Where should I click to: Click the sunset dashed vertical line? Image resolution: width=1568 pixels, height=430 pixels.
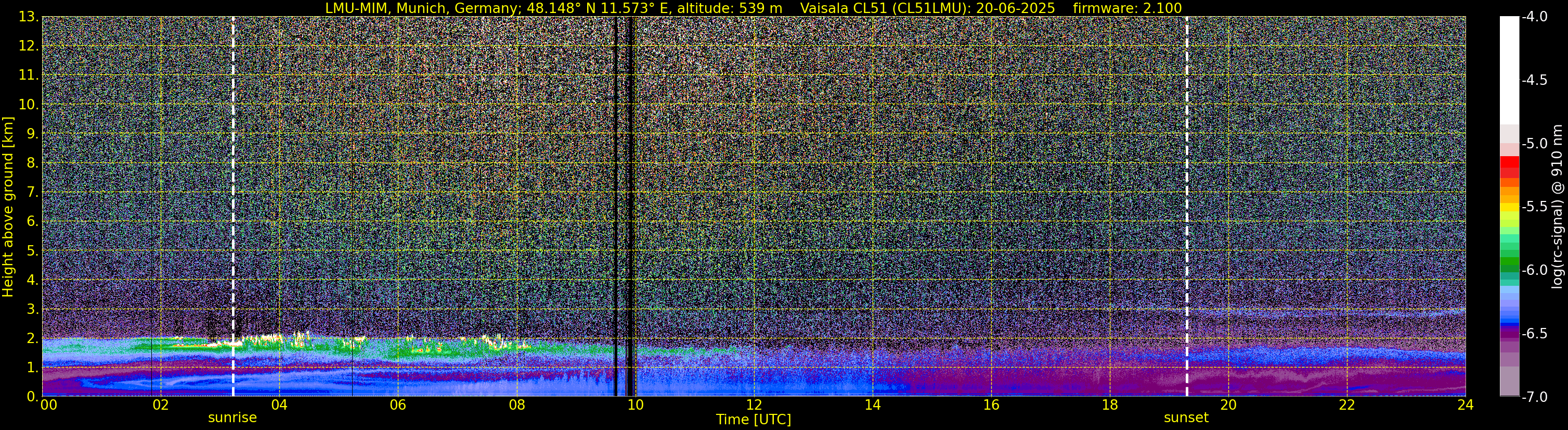tap(1186, 207)
